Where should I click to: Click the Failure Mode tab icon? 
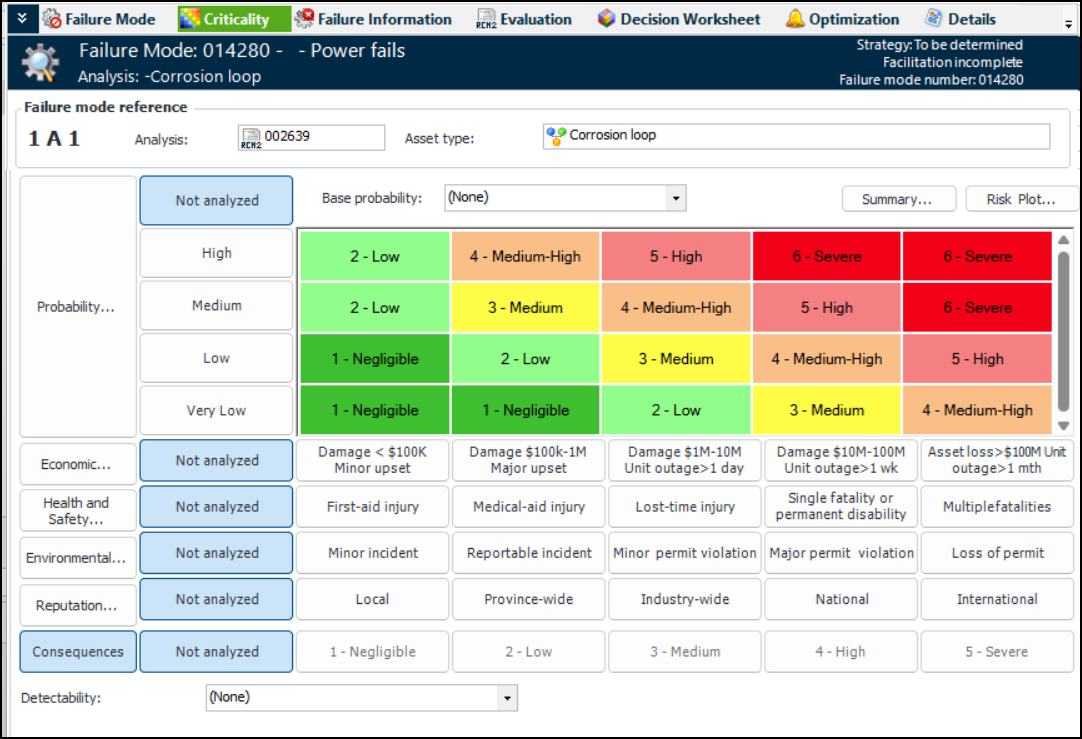[x=53, y=19]
